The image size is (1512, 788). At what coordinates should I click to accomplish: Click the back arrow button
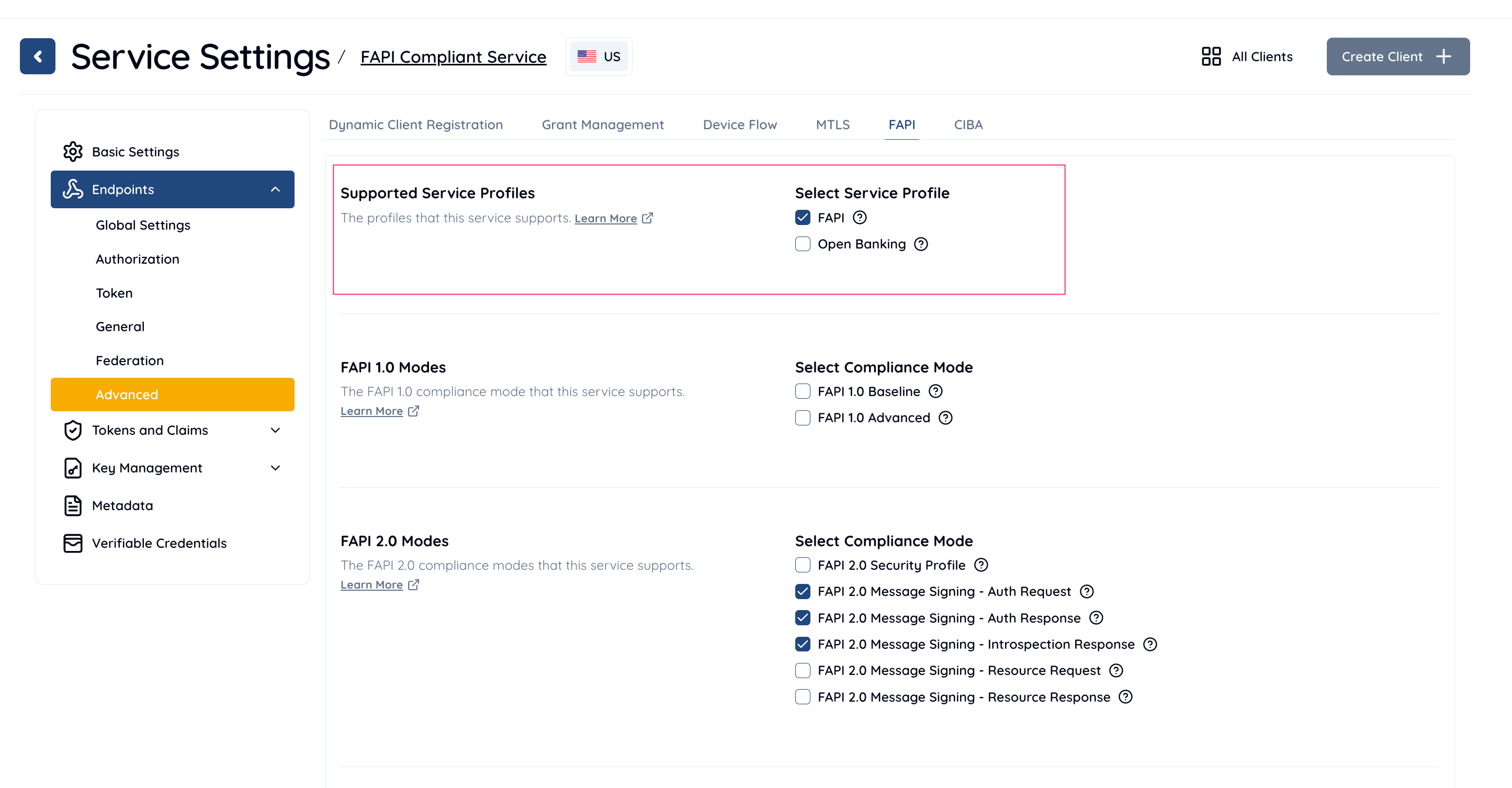point(38,57)
